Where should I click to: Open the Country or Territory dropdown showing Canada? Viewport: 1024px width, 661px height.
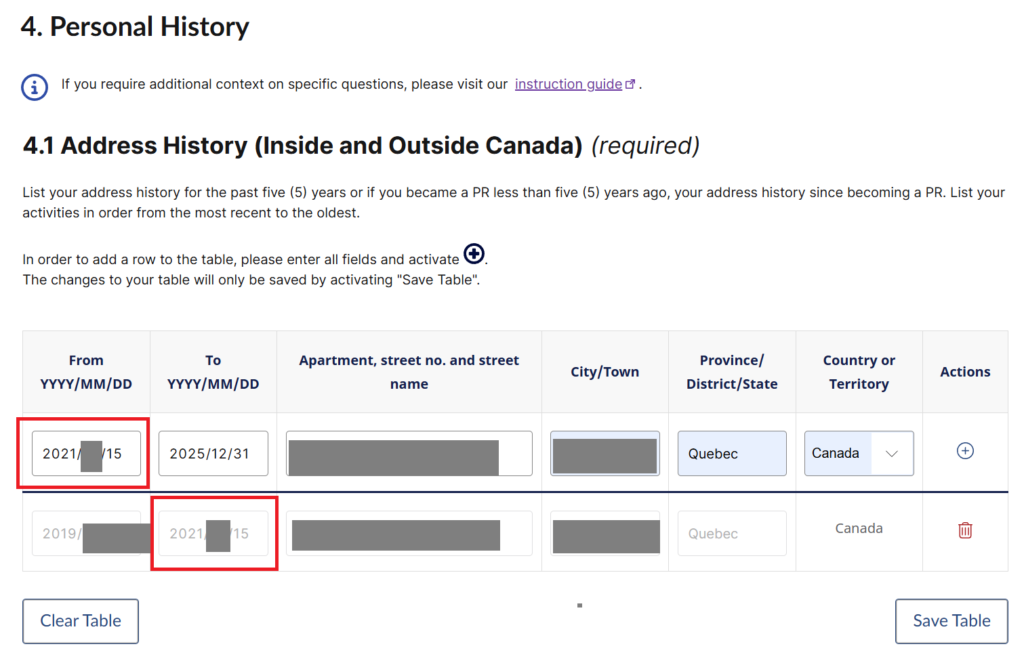858,453
